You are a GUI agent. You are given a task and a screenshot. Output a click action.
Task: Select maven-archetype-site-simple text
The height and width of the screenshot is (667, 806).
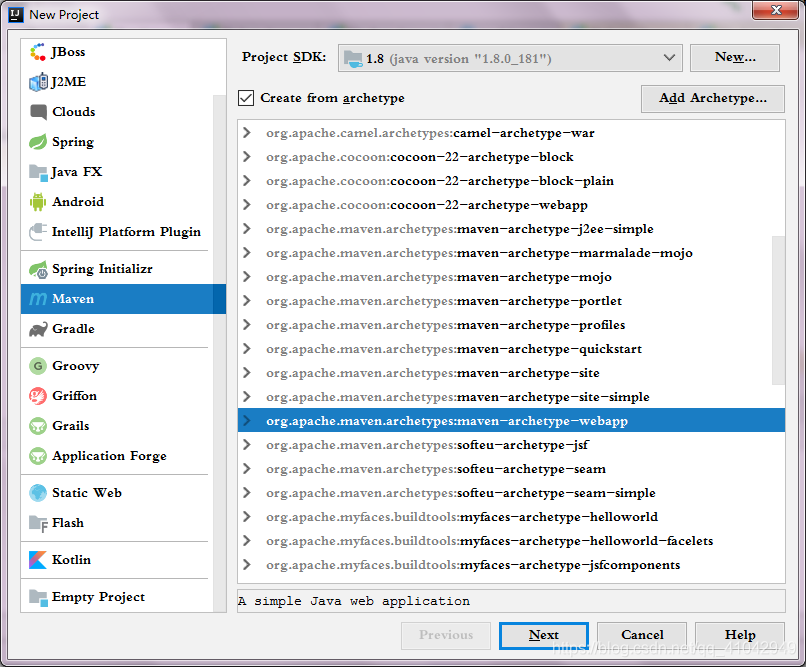tap(553, 397)
